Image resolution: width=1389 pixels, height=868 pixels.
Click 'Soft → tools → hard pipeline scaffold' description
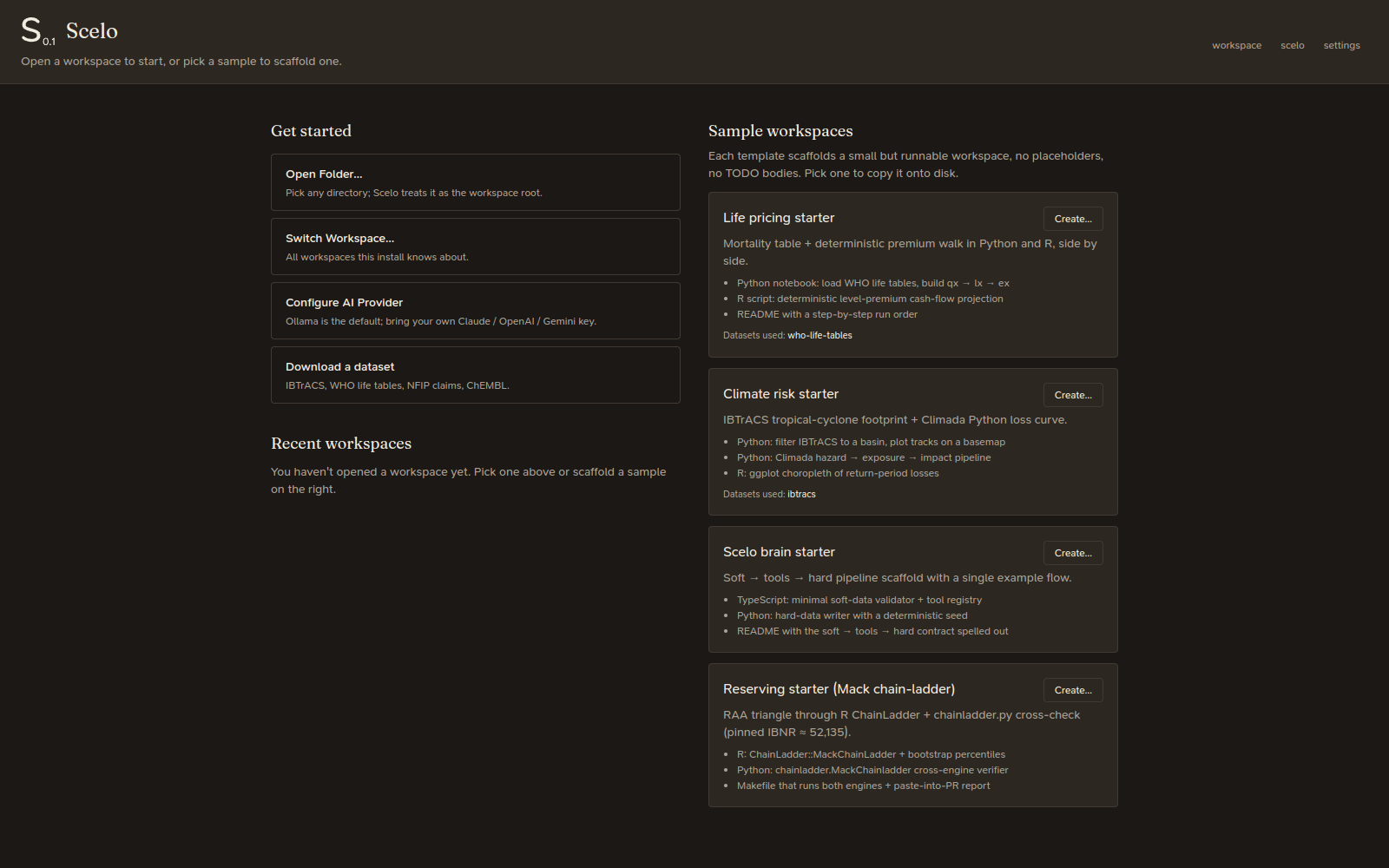(897, 578)
